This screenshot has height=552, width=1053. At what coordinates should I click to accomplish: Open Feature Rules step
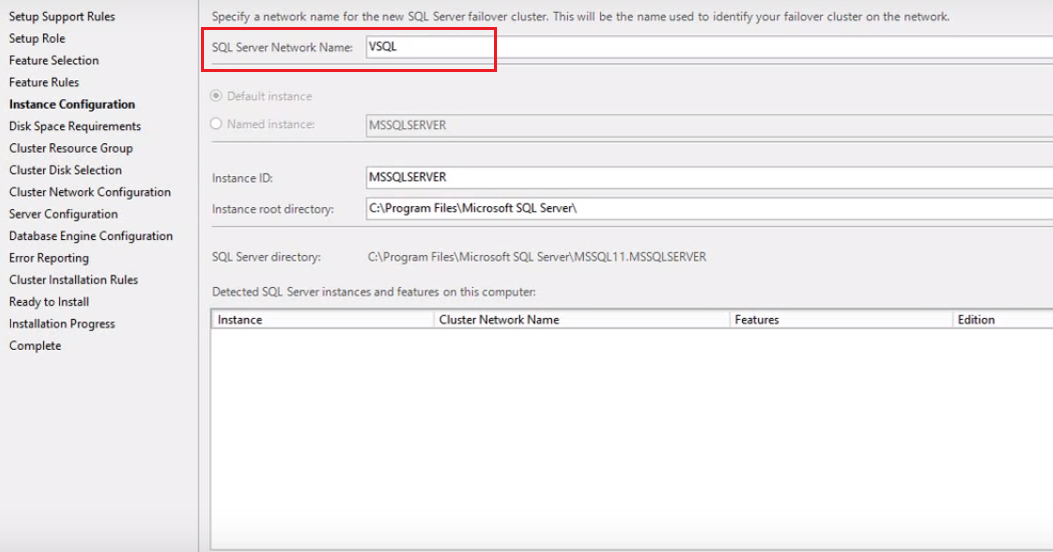pyautogui.click(x=44, y=82)
